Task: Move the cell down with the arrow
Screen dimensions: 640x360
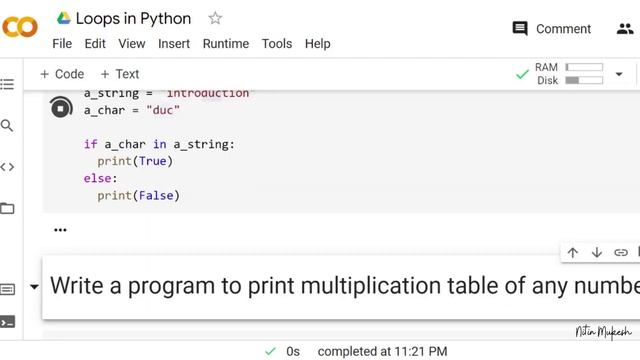Action: (597, 253)
